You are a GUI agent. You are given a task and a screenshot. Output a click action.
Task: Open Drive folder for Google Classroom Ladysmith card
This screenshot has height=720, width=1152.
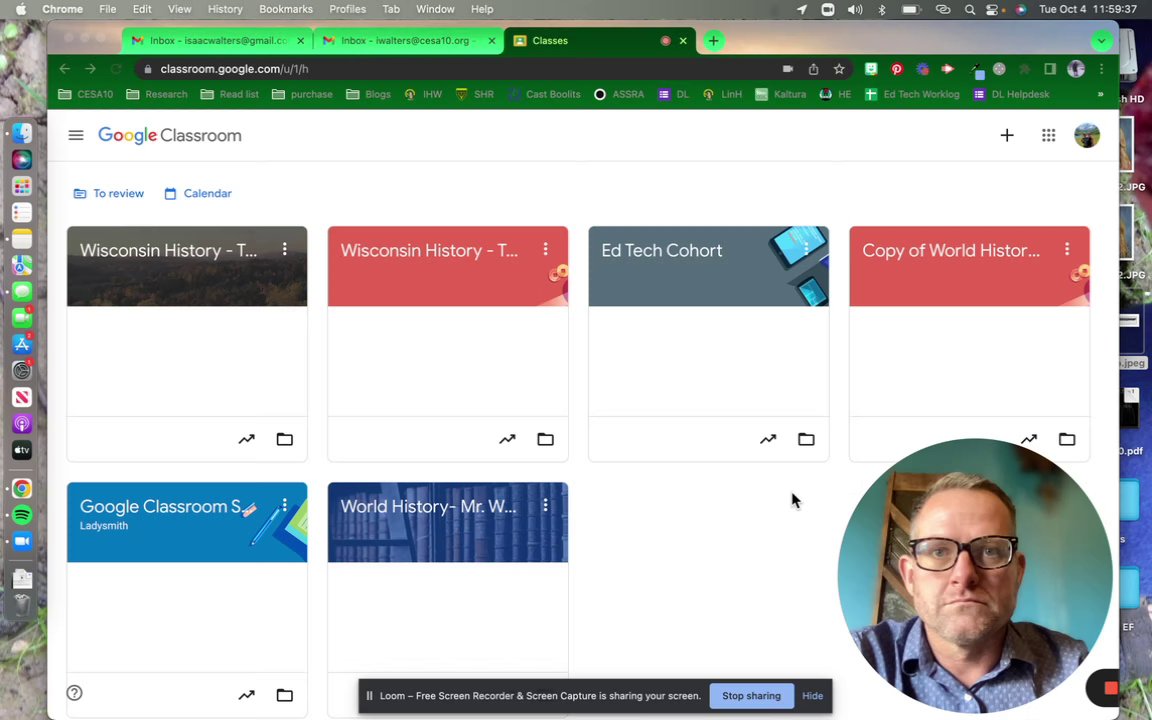pos(284,695)
